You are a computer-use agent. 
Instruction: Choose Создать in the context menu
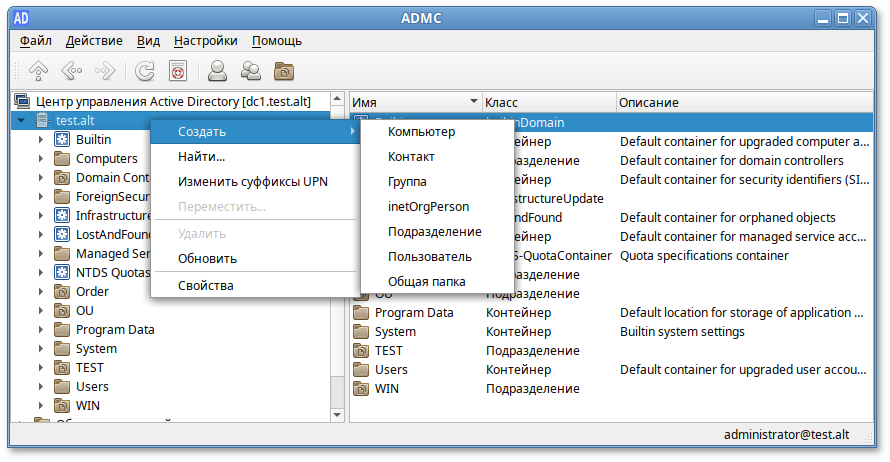point(255,132)
